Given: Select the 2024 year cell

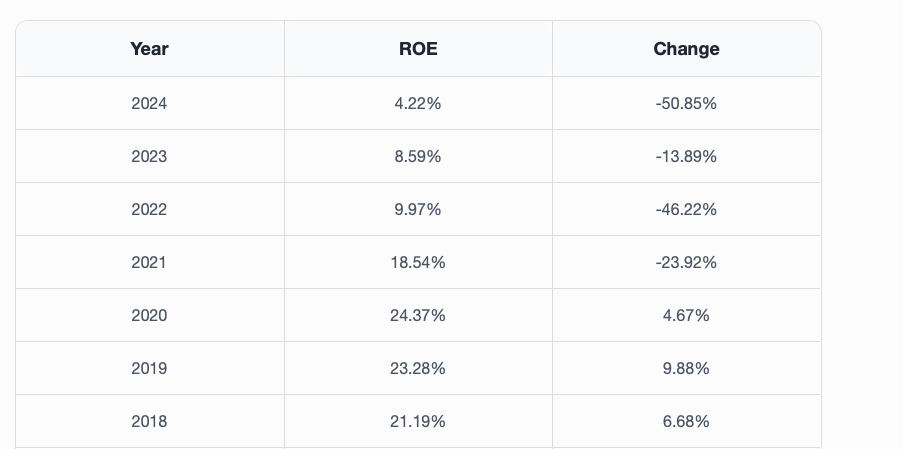Looking at the screenshot, I should (x=149, y=103).
